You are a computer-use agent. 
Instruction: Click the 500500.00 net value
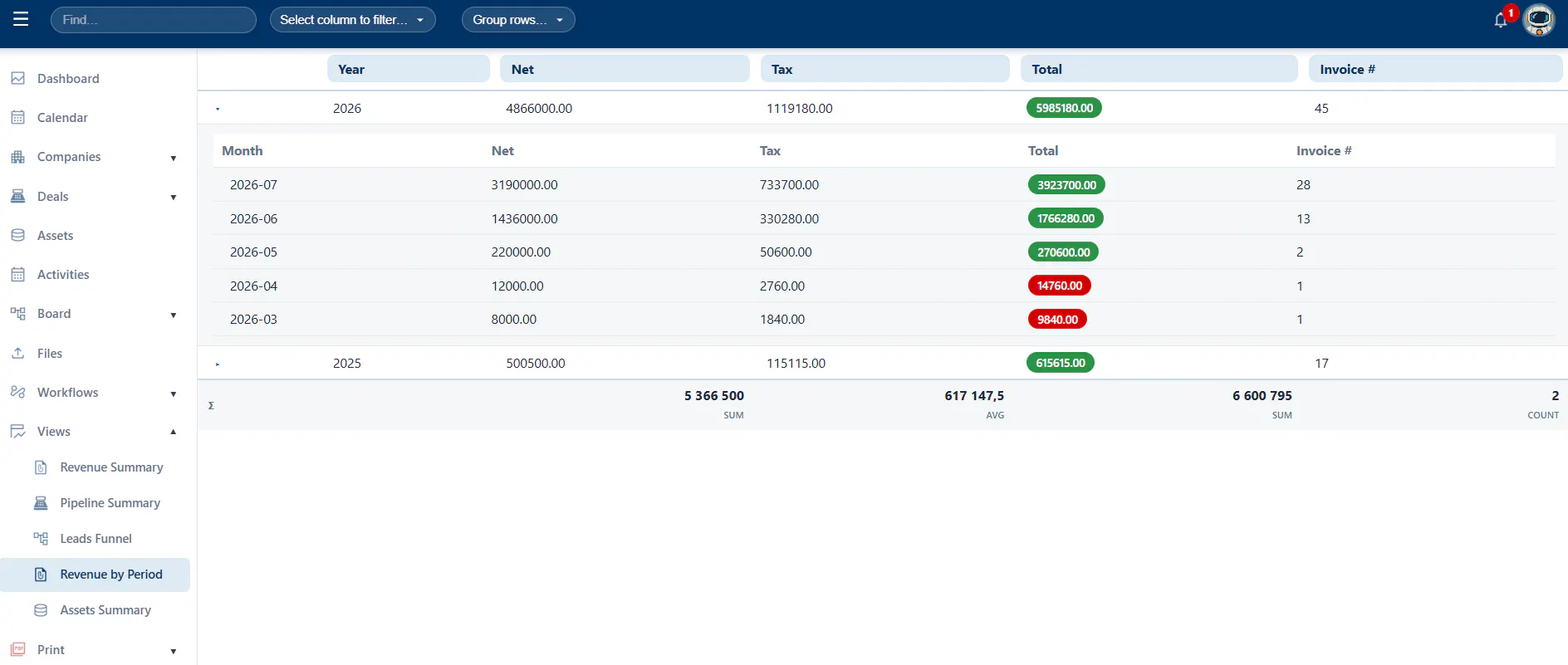536,363
